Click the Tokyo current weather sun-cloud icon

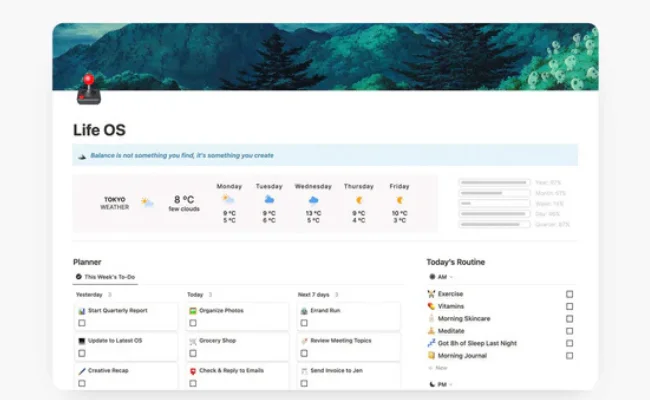pos(147,203)
